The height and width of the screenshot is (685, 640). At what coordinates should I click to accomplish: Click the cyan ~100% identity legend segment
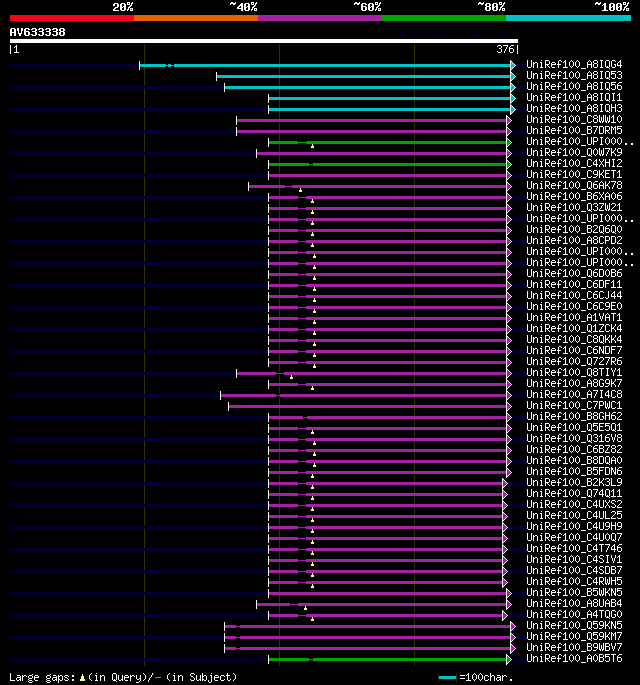coord(568,18)
